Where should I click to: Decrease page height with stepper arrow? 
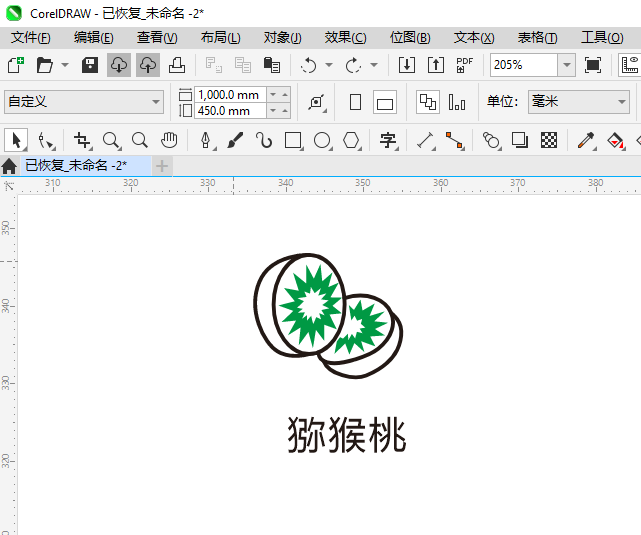click(x=273, y=111)
